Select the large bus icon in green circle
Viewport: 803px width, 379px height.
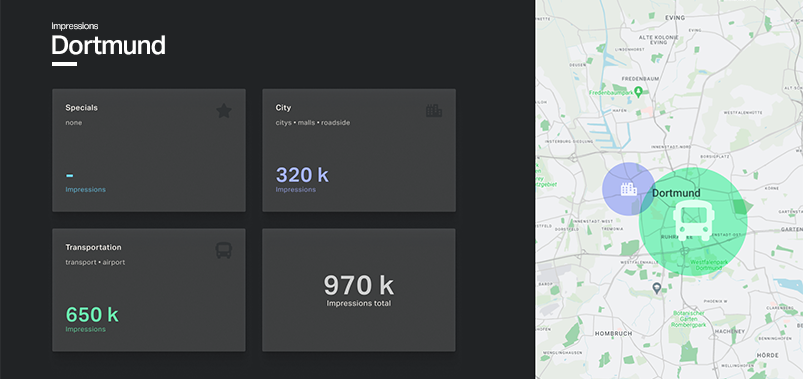pyautogui.click(x=693, y=221)
